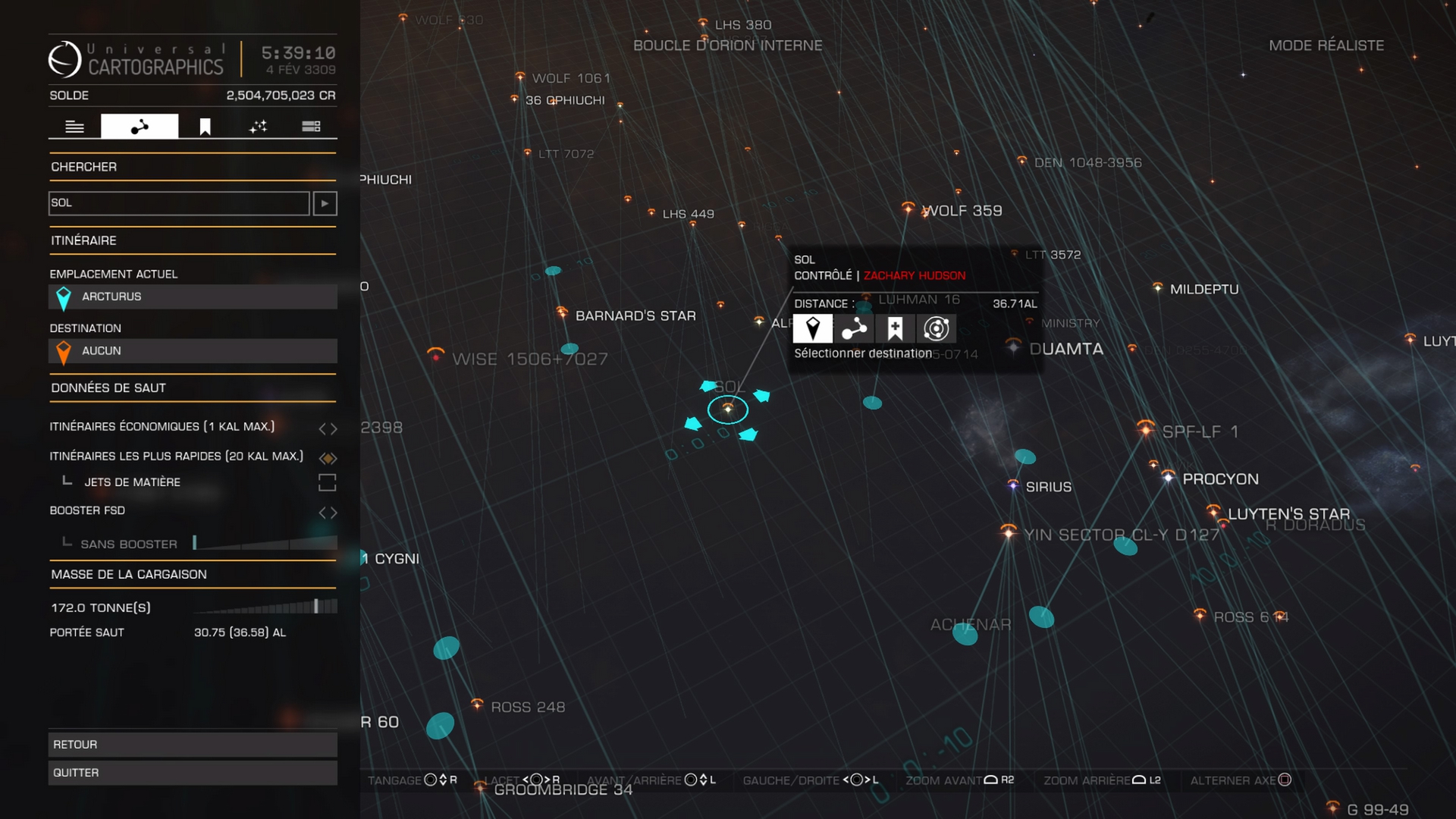Bookmark SOL using the popup bookmark icon
This screenshot has height=819, width=1456.
click(x=895, y=328)
